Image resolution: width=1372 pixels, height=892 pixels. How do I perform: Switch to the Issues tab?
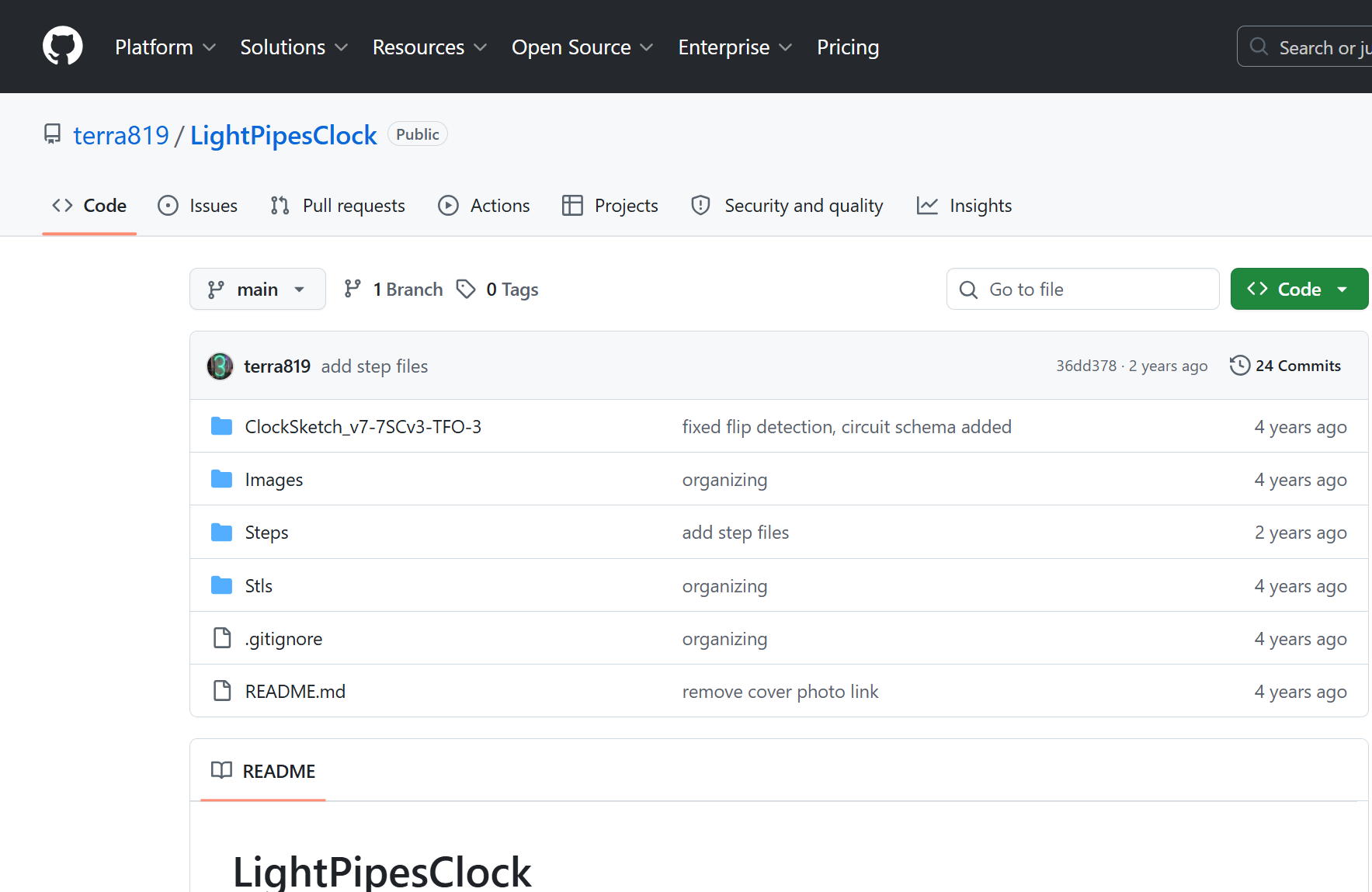pyautogui.click(x=198, y=206)
